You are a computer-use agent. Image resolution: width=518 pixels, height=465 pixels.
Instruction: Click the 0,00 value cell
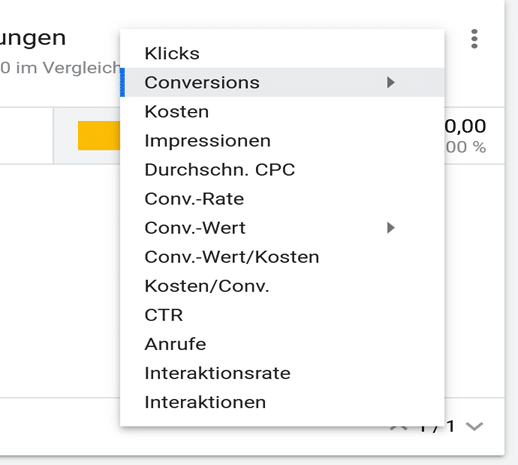tap(466, 126)
